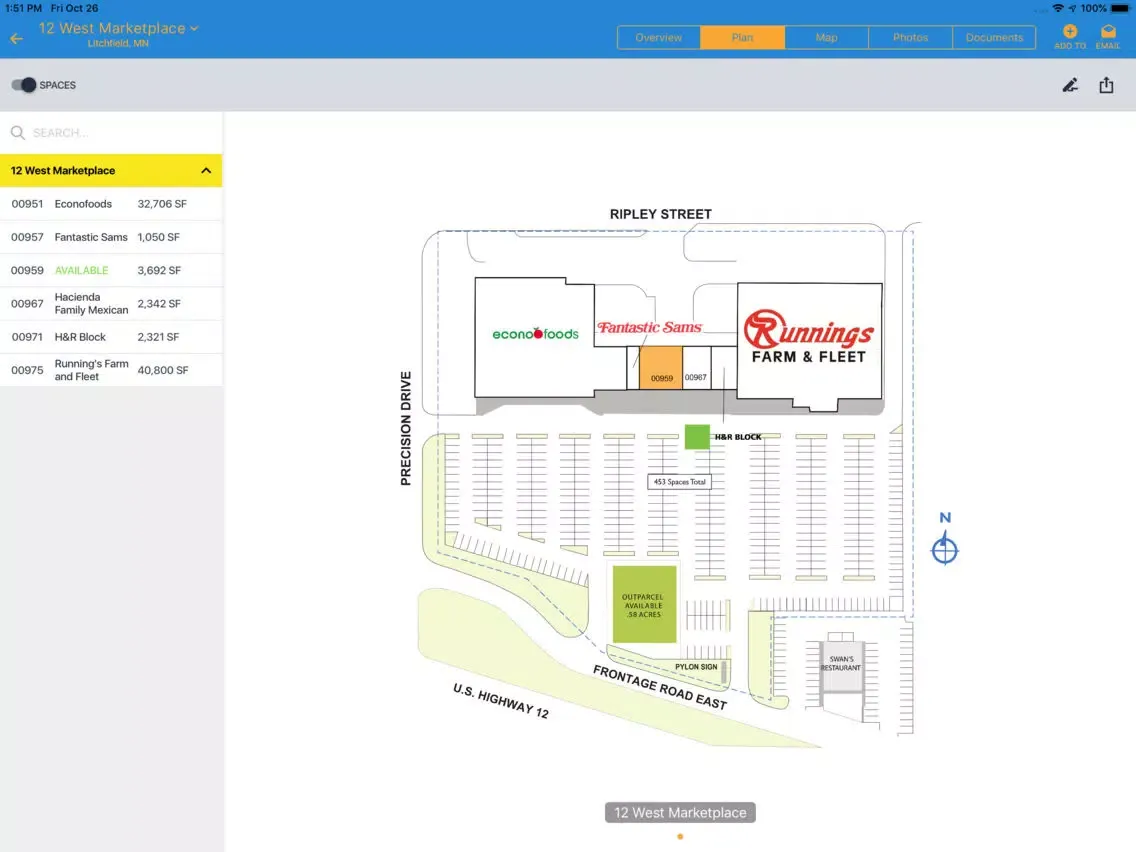Viewport: 1136px width, 852px height.
Task: Tap the Pylon Sign label
Action: 696,667
